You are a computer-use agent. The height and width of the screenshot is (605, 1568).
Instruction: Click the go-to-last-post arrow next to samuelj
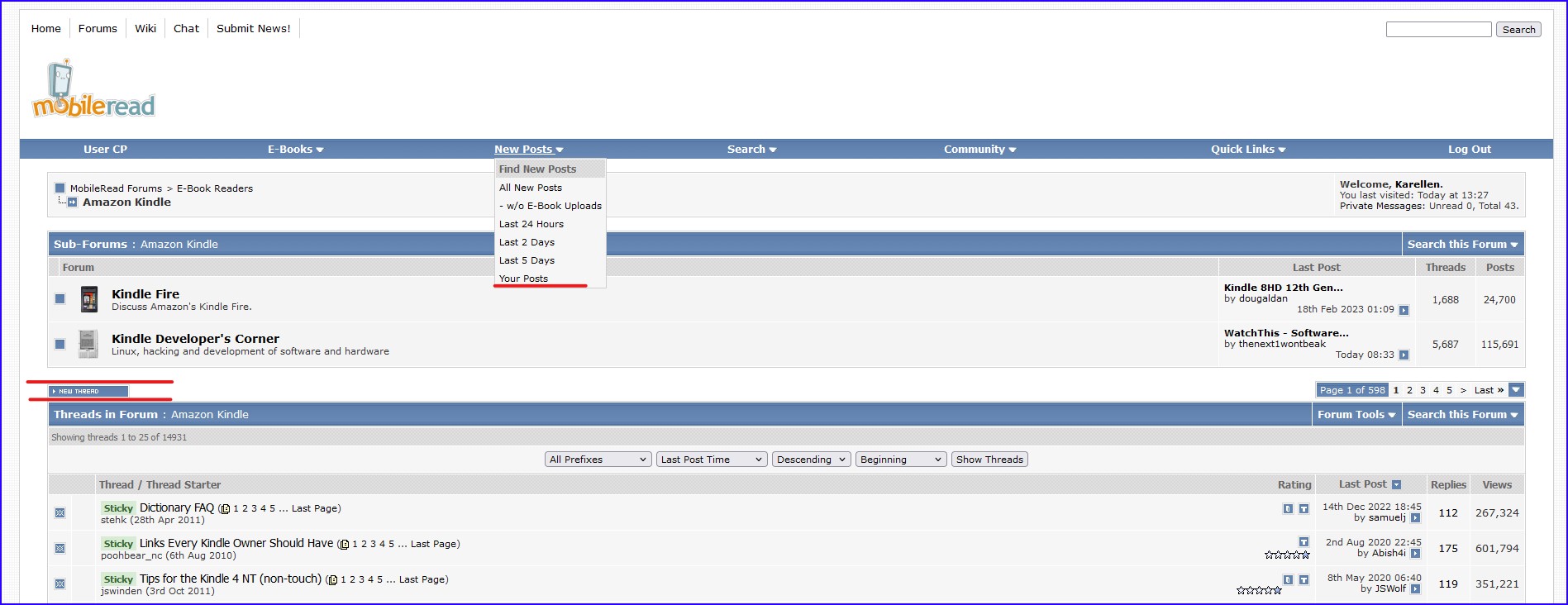tap(1415, 518)
